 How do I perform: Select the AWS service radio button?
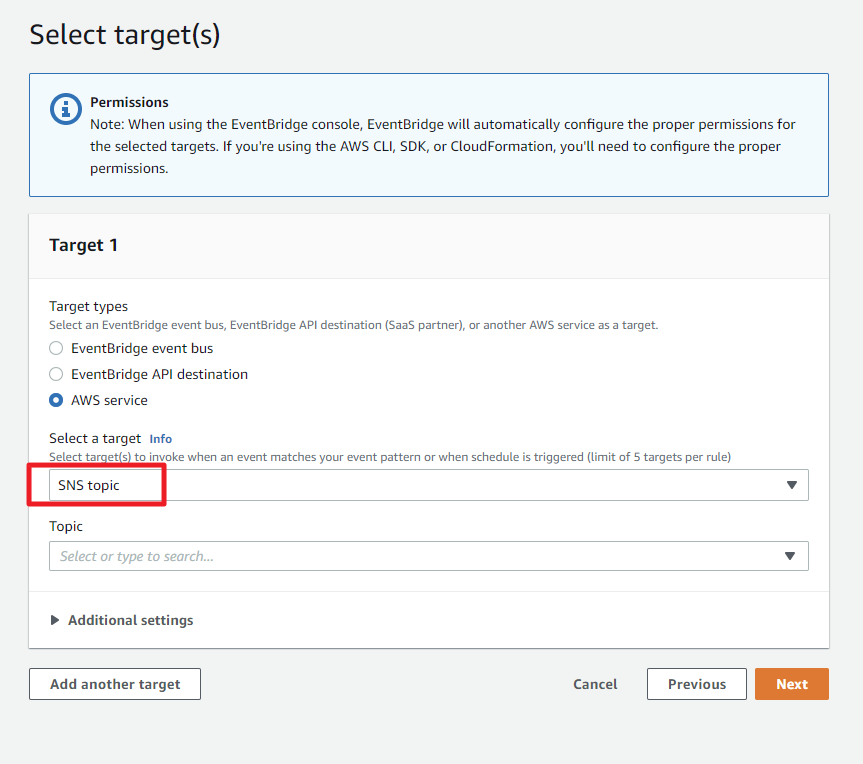(57, 400)
